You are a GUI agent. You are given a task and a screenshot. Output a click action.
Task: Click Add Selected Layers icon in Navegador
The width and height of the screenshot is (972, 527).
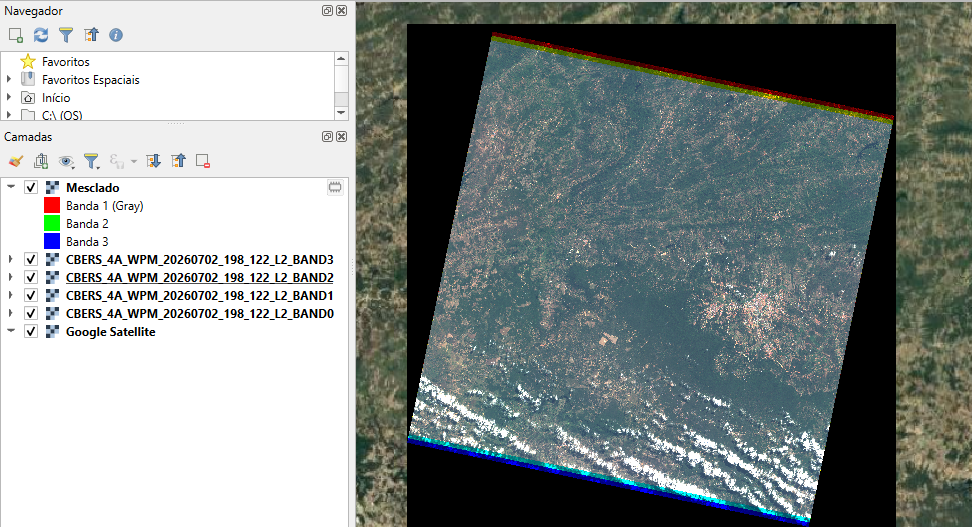(x=16, y=35)
